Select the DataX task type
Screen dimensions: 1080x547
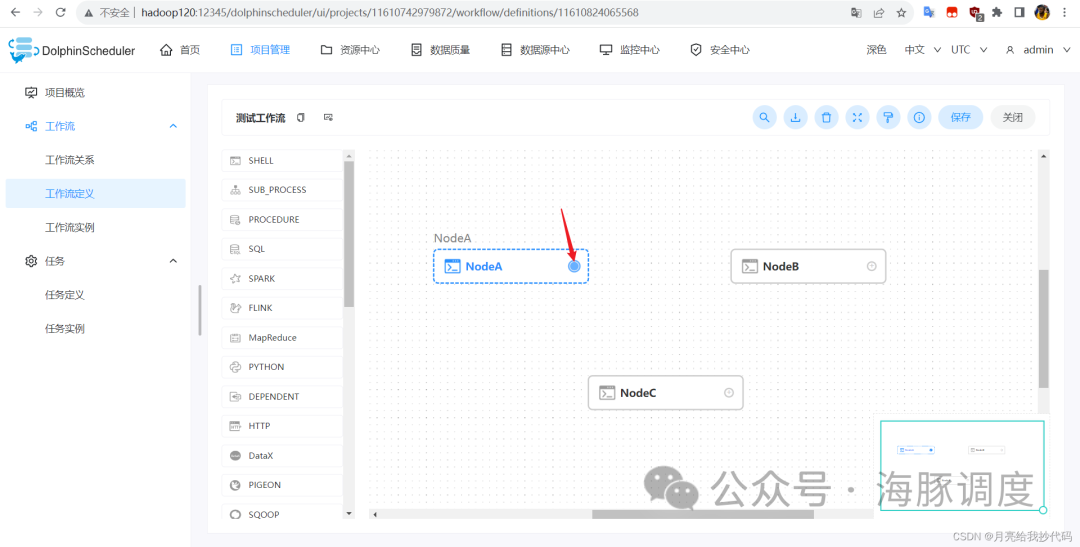coord(282,455)
